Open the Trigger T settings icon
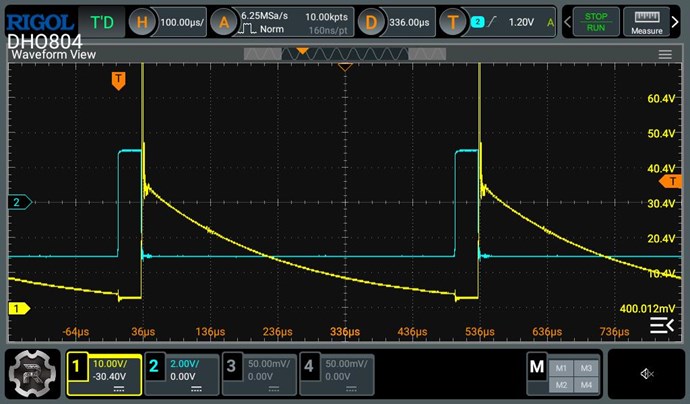This screenshot has height=404, width=690. click(453, 22)
